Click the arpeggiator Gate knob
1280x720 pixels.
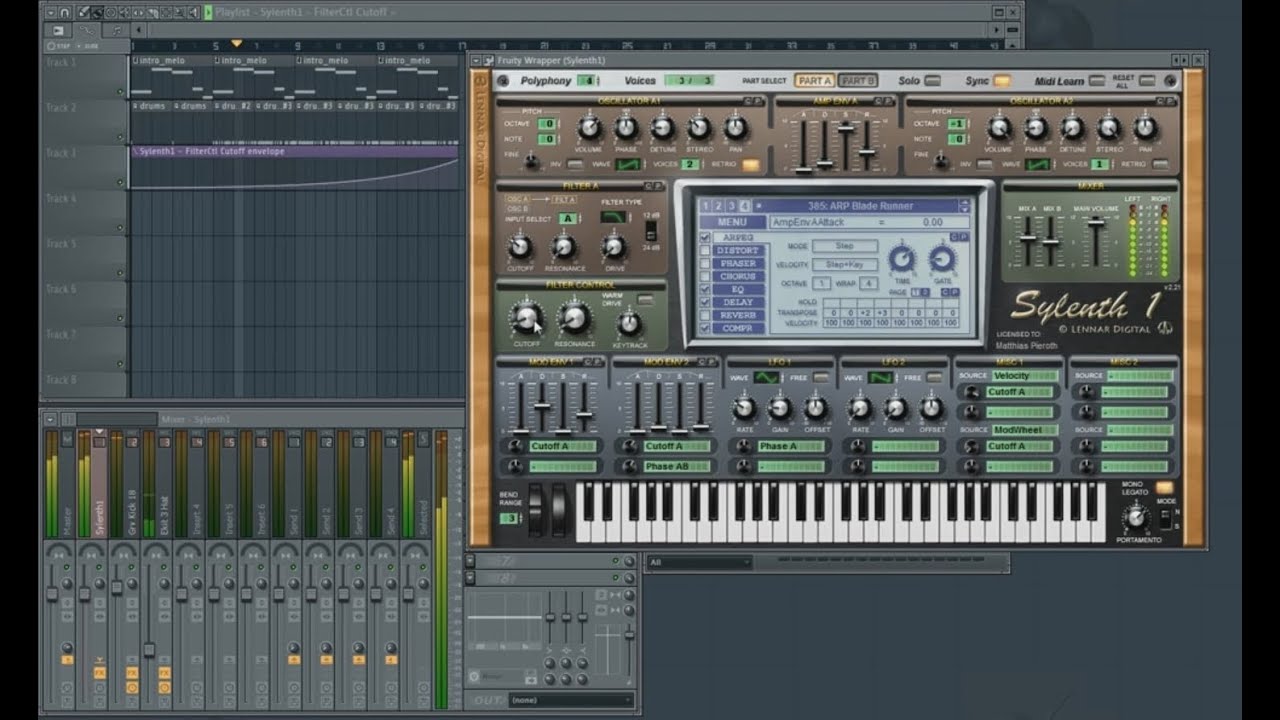[942, 259]
